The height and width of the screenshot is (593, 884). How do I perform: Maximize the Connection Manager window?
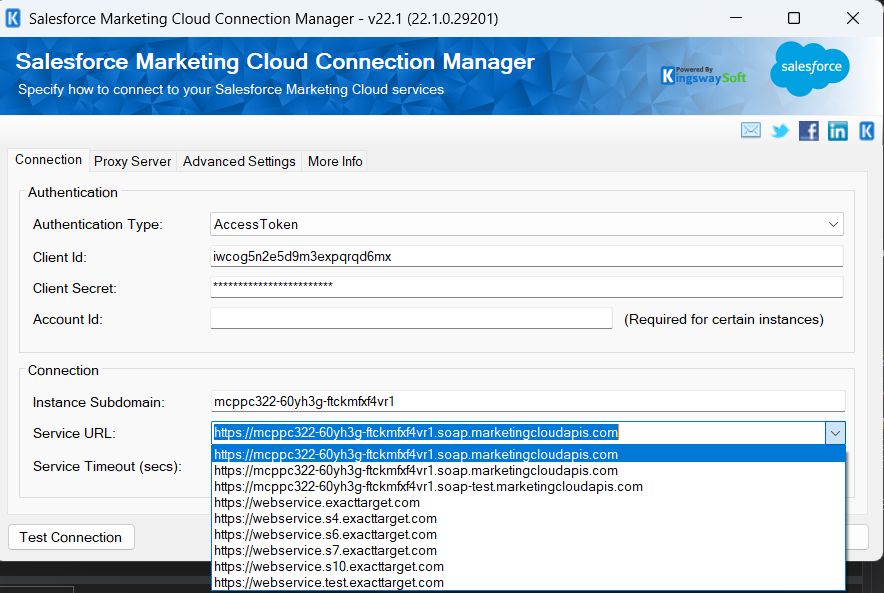[x=794, y=18]
